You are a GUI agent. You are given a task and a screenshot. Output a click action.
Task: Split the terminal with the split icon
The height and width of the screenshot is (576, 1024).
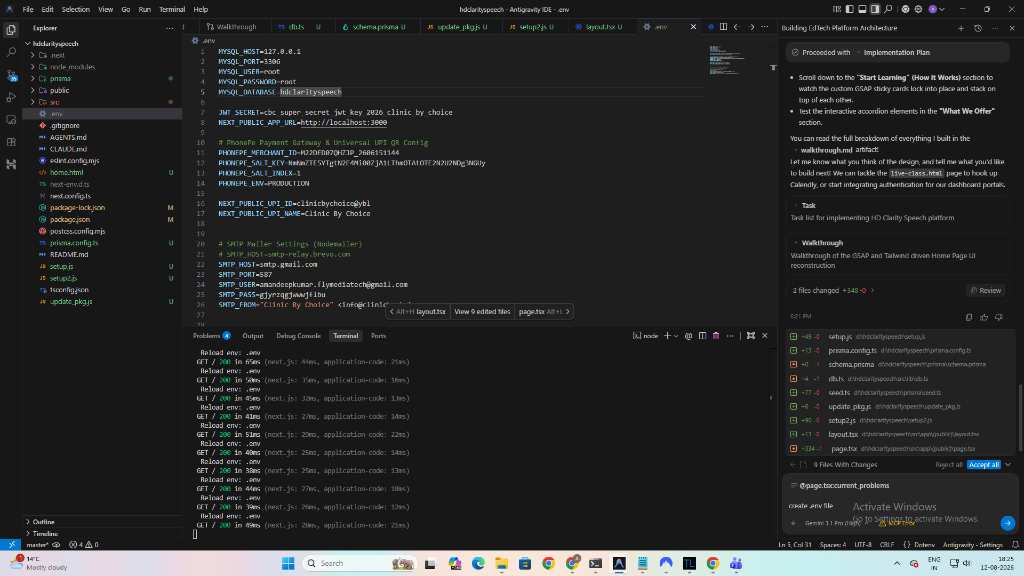(x=702, y=336)
